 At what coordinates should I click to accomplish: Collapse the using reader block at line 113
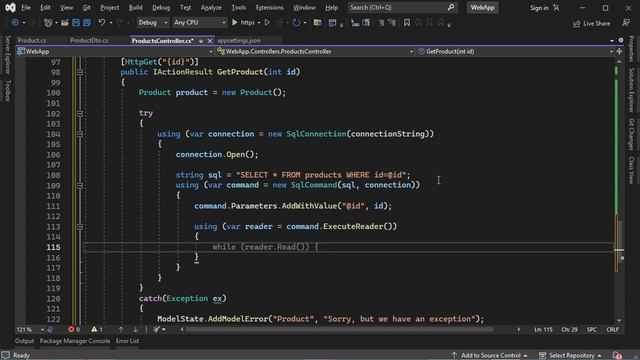[80, 227]
